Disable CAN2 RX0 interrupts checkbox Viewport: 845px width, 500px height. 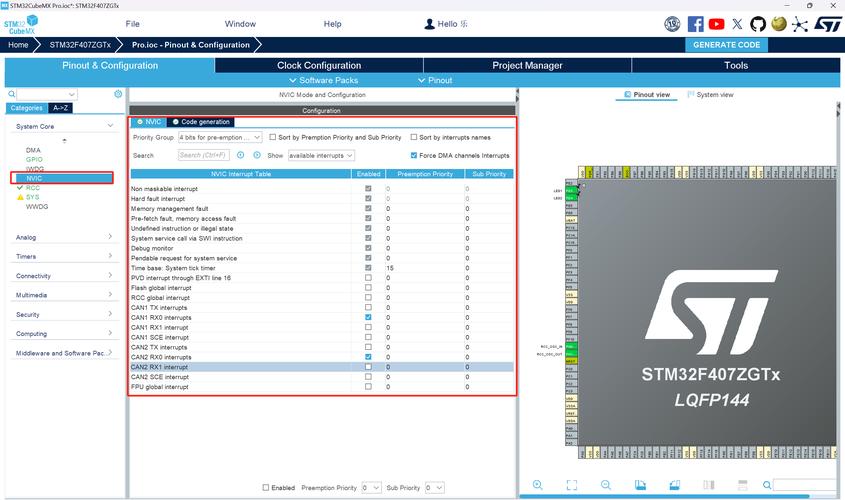368,357
